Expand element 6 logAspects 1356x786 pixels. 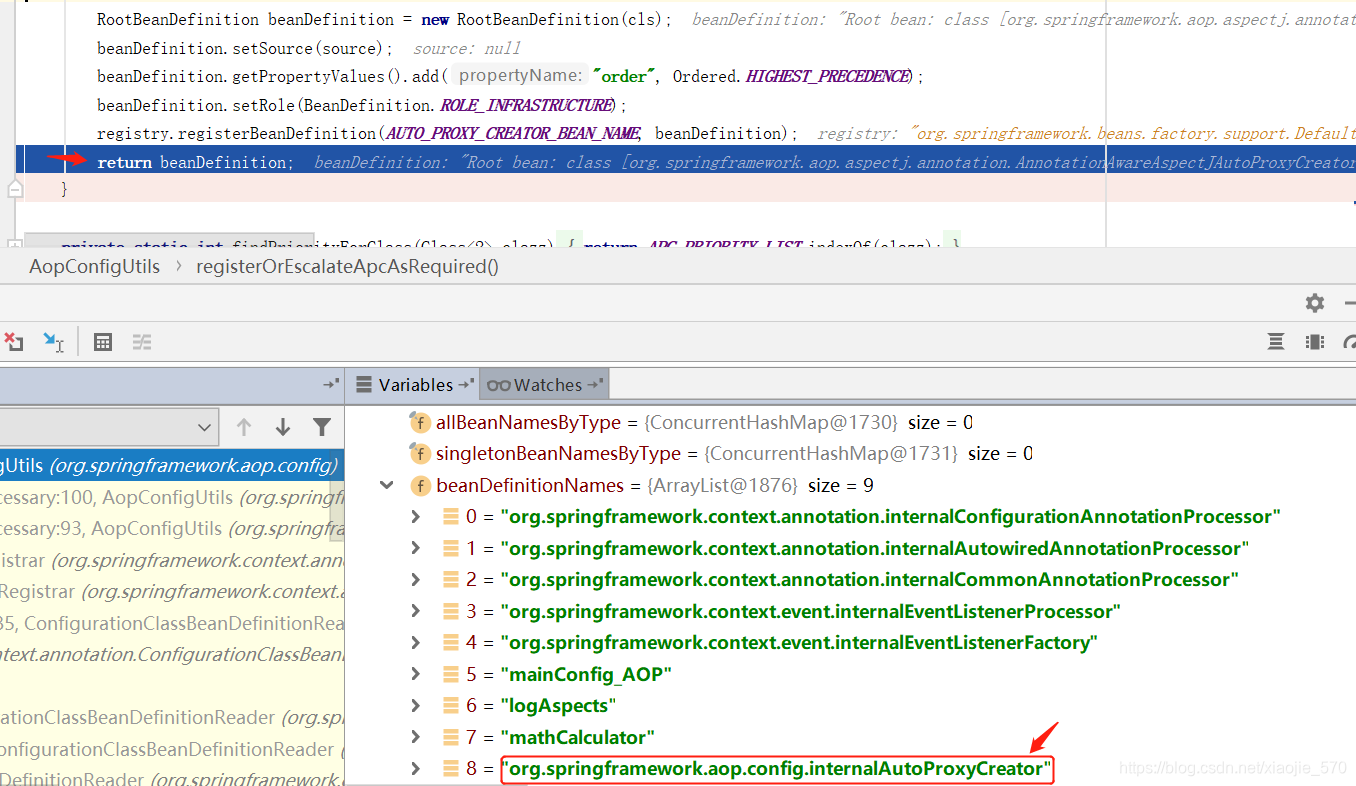pos(416,706)
